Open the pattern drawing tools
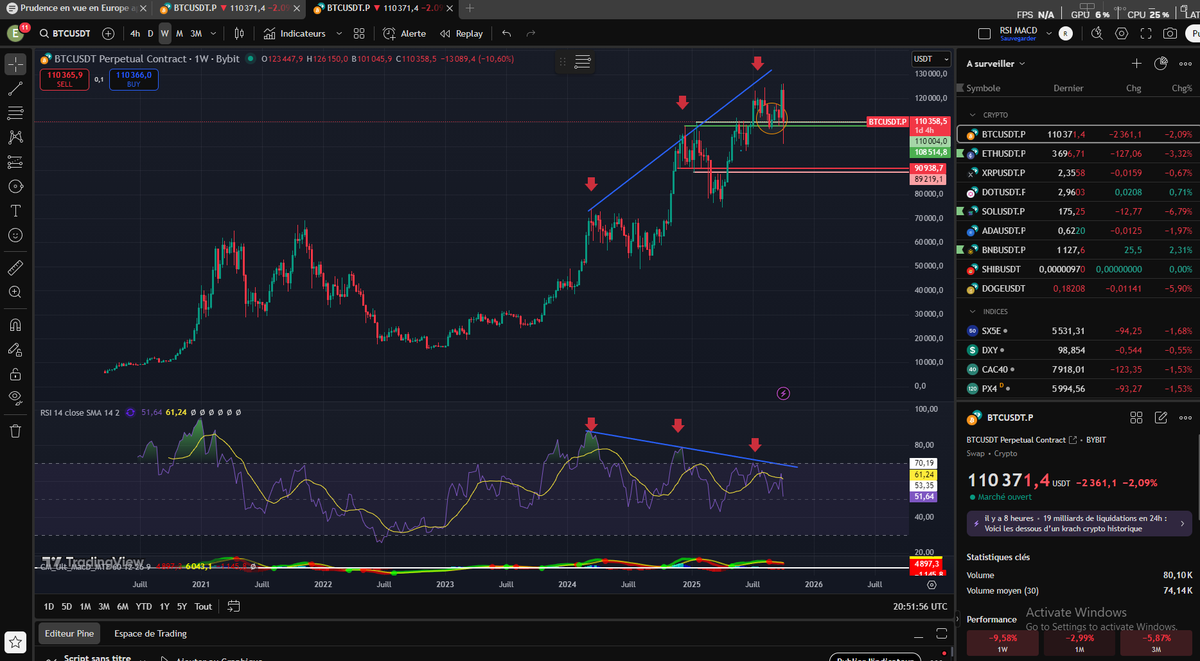Screen dimensions: 1200x661 15,137
